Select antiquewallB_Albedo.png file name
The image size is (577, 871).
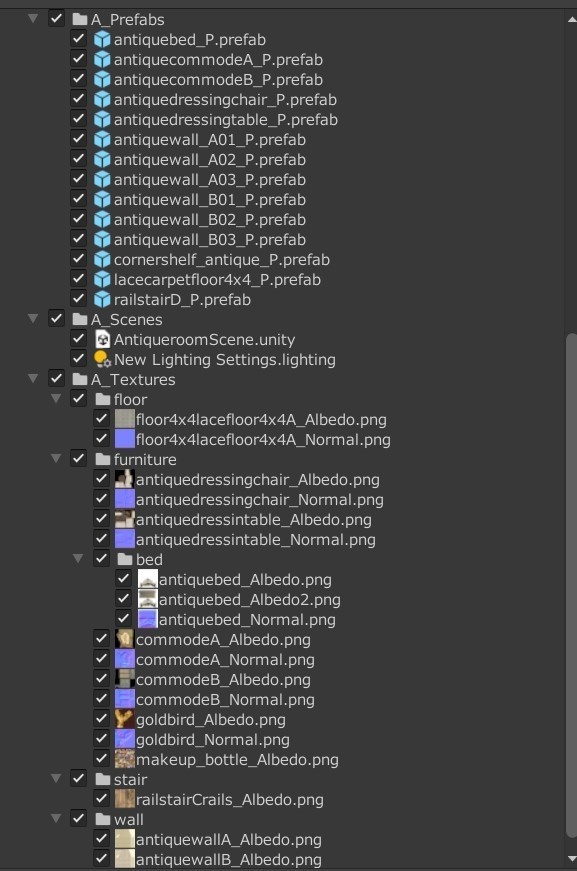point(229,859)
